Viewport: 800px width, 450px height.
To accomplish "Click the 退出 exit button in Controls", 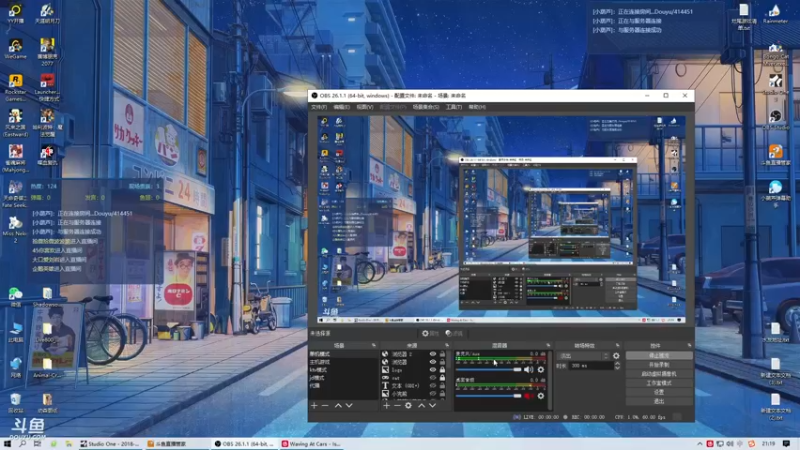I will (x=659, y=402).
